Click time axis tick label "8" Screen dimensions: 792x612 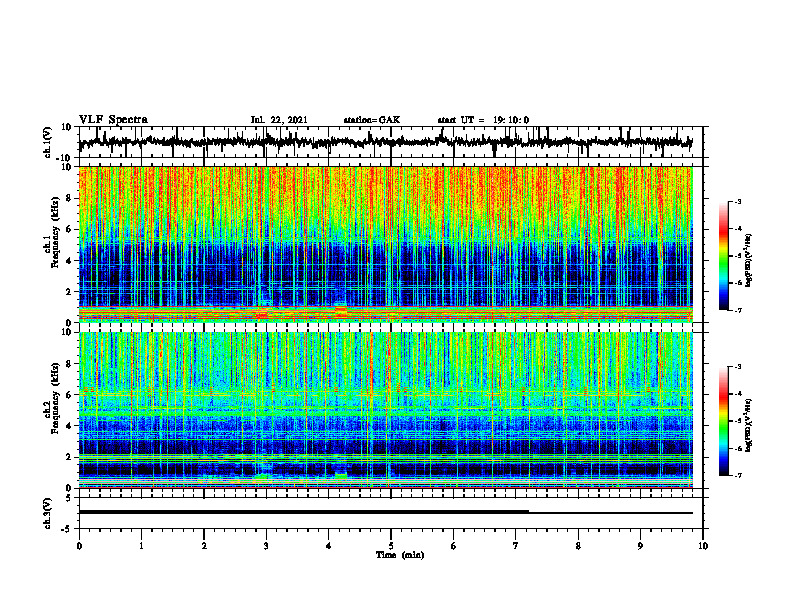coord(578,546)
